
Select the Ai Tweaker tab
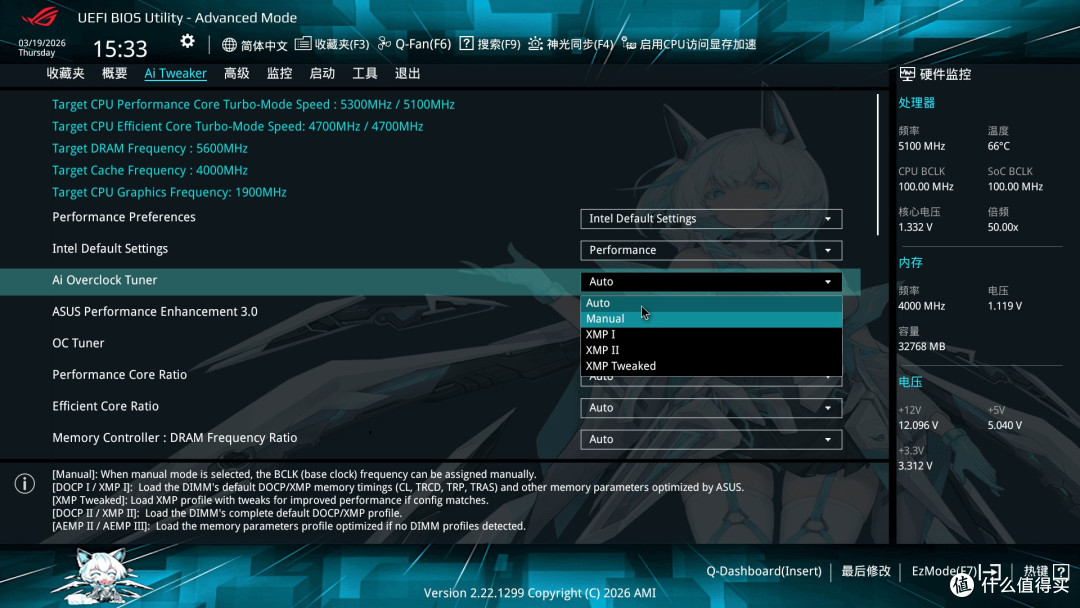(175, 74)
